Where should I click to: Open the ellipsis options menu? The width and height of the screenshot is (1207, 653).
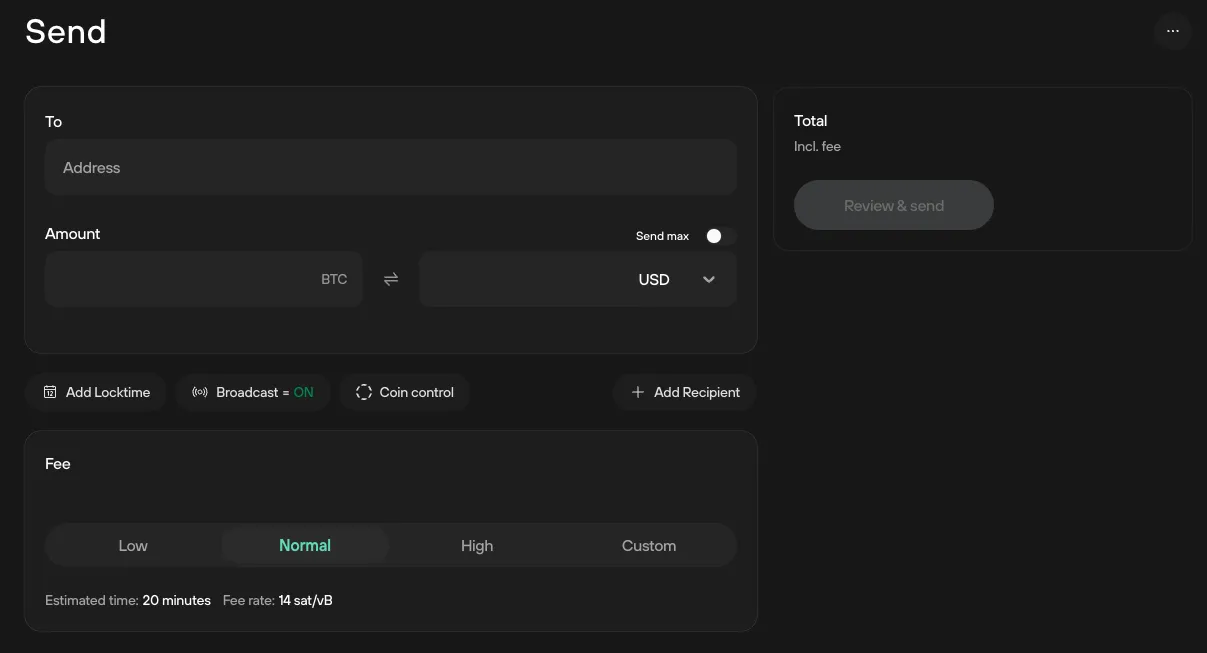tap(1173, 31)
